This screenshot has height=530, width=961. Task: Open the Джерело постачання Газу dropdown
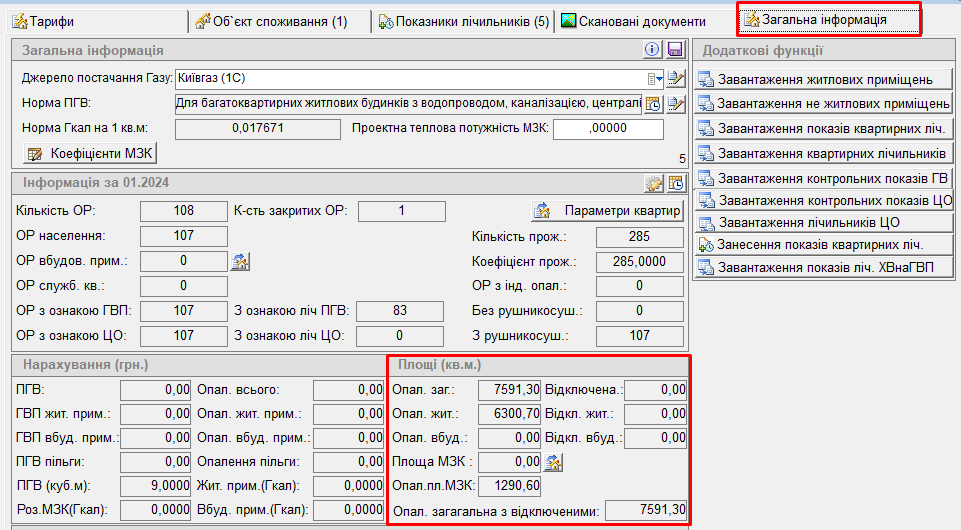pyautogui.click(x=653, y=78)
